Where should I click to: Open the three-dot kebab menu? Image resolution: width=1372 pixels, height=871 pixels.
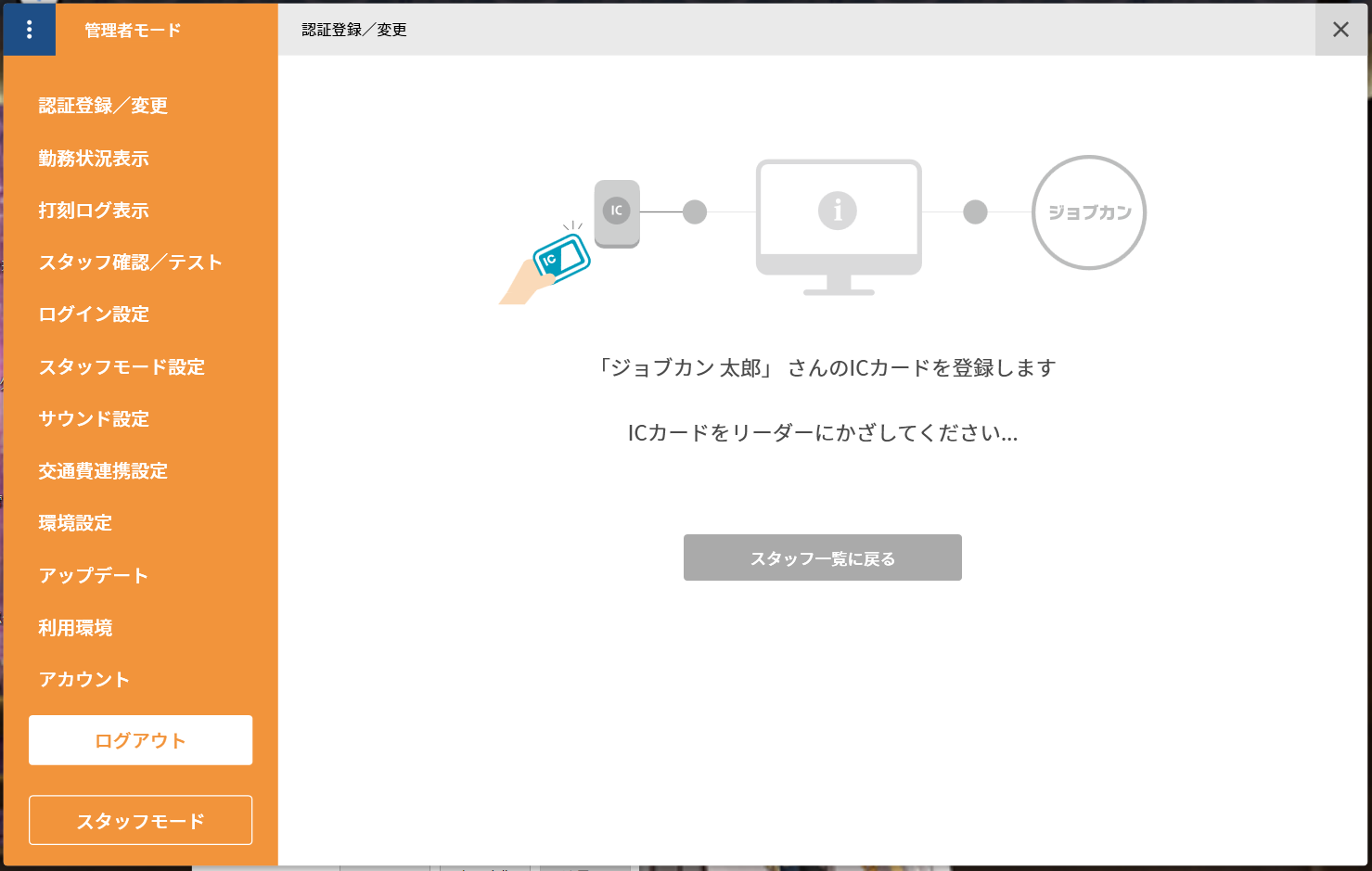[x=29, y=30]
